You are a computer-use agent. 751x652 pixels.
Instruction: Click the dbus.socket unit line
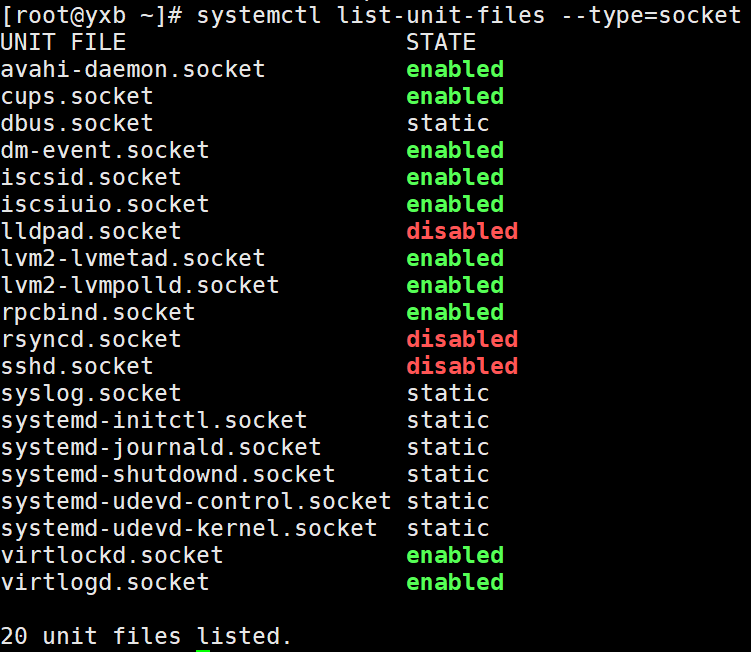(x=77, y=123)
